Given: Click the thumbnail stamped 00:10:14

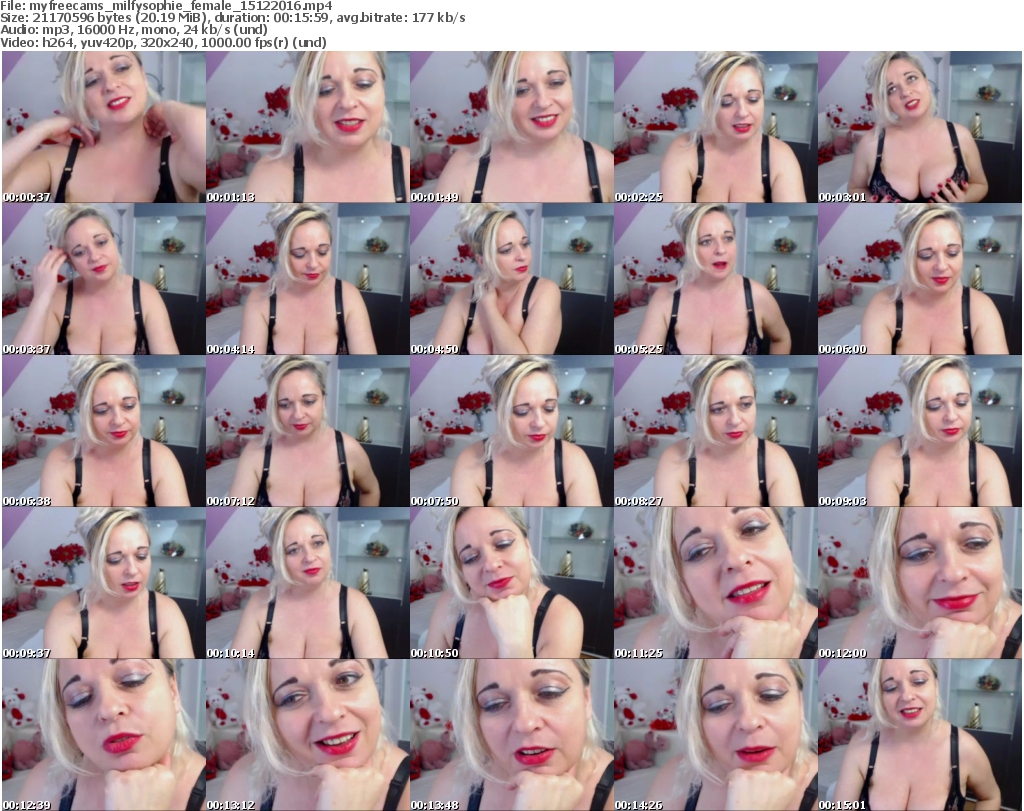Looking at the screenshot, I should [x=308, y=582].
